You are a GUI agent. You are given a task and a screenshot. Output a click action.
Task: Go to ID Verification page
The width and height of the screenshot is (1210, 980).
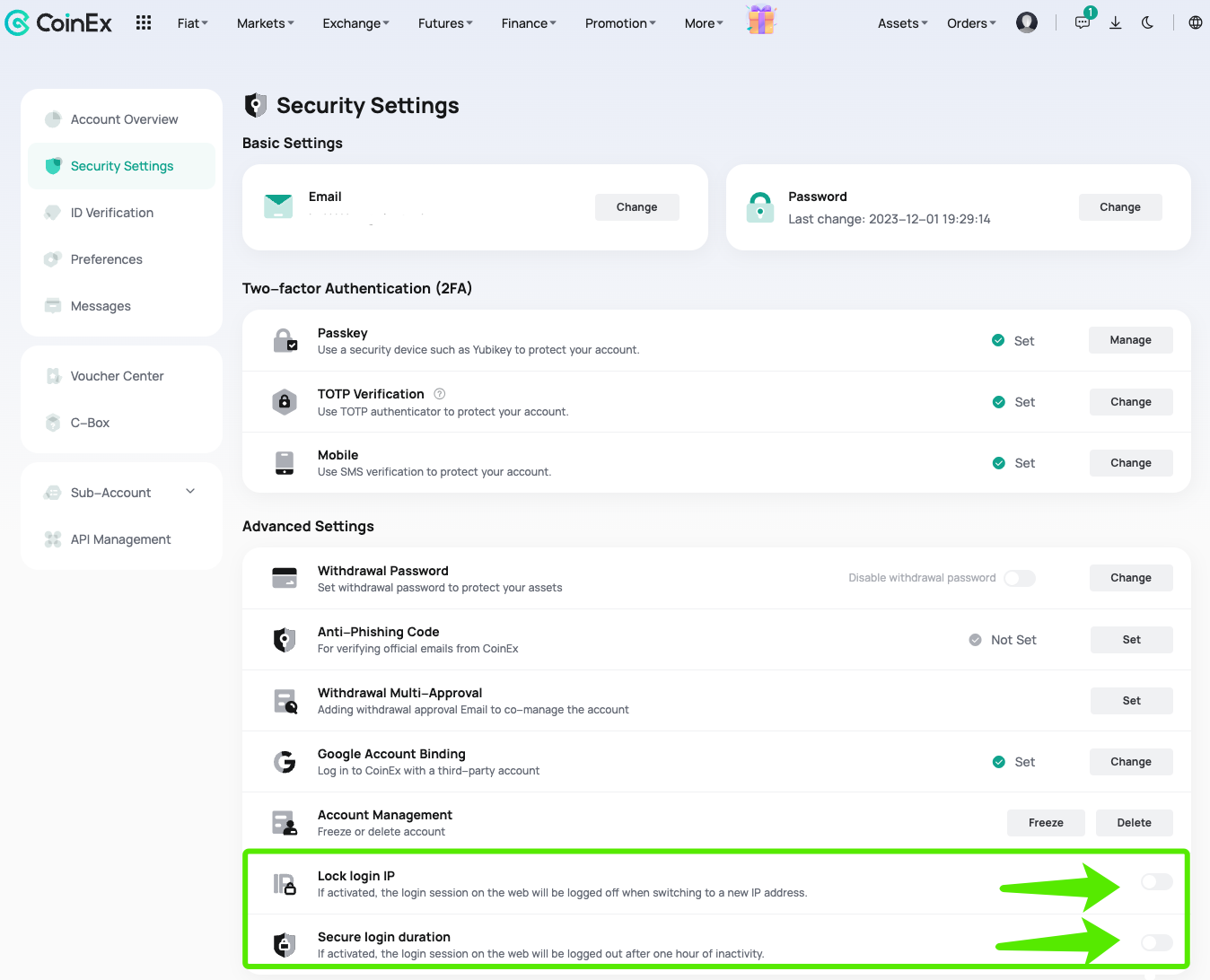(121, 213)
